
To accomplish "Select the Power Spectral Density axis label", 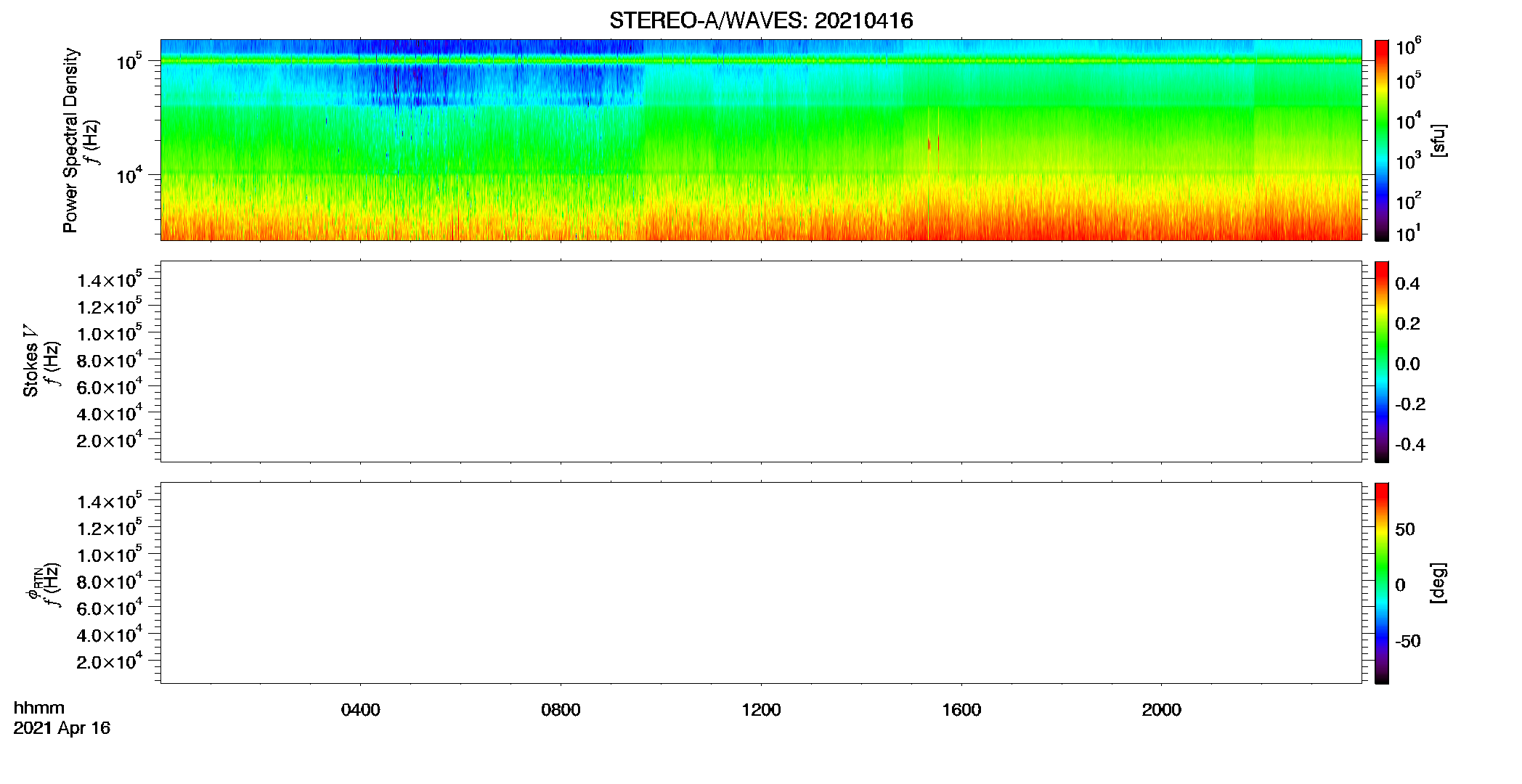I will 70,140.
